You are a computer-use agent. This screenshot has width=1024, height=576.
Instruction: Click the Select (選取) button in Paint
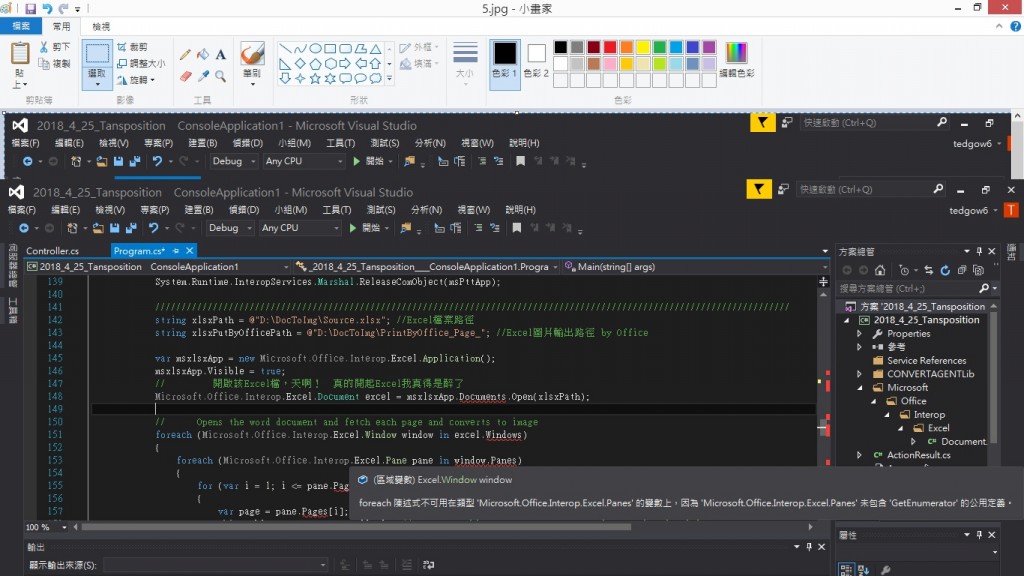pos(97,64)
